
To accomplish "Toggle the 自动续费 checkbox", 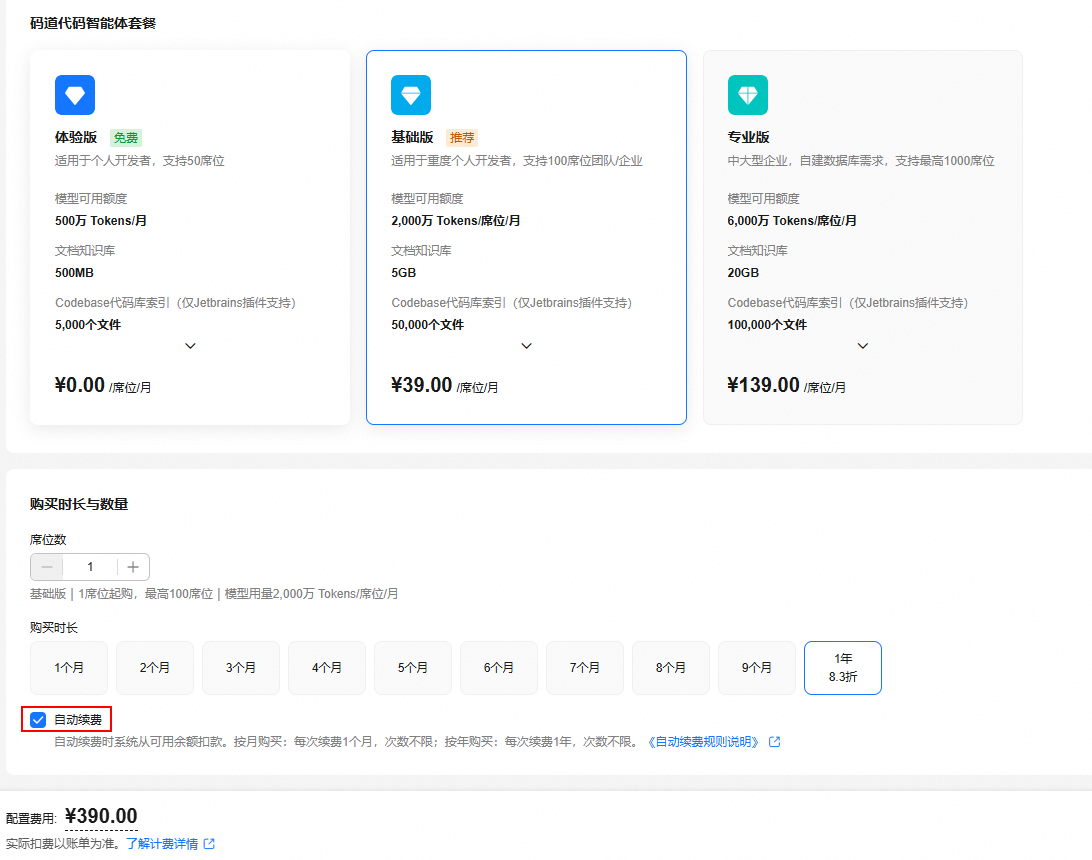I will tap(38, 719).
